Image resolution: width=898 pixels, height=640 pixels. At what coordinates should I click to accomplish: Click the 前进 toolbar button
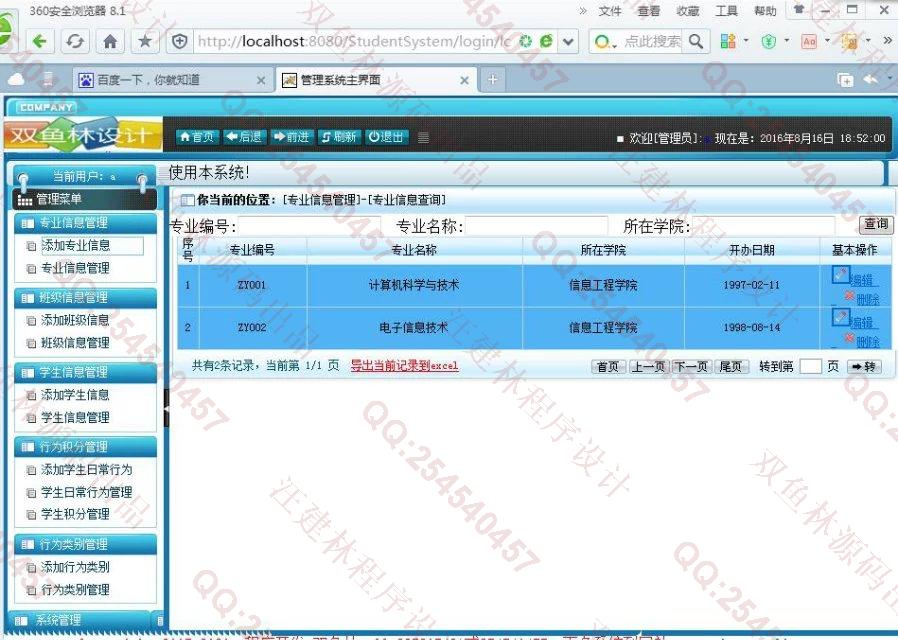(x=292, y=137)
